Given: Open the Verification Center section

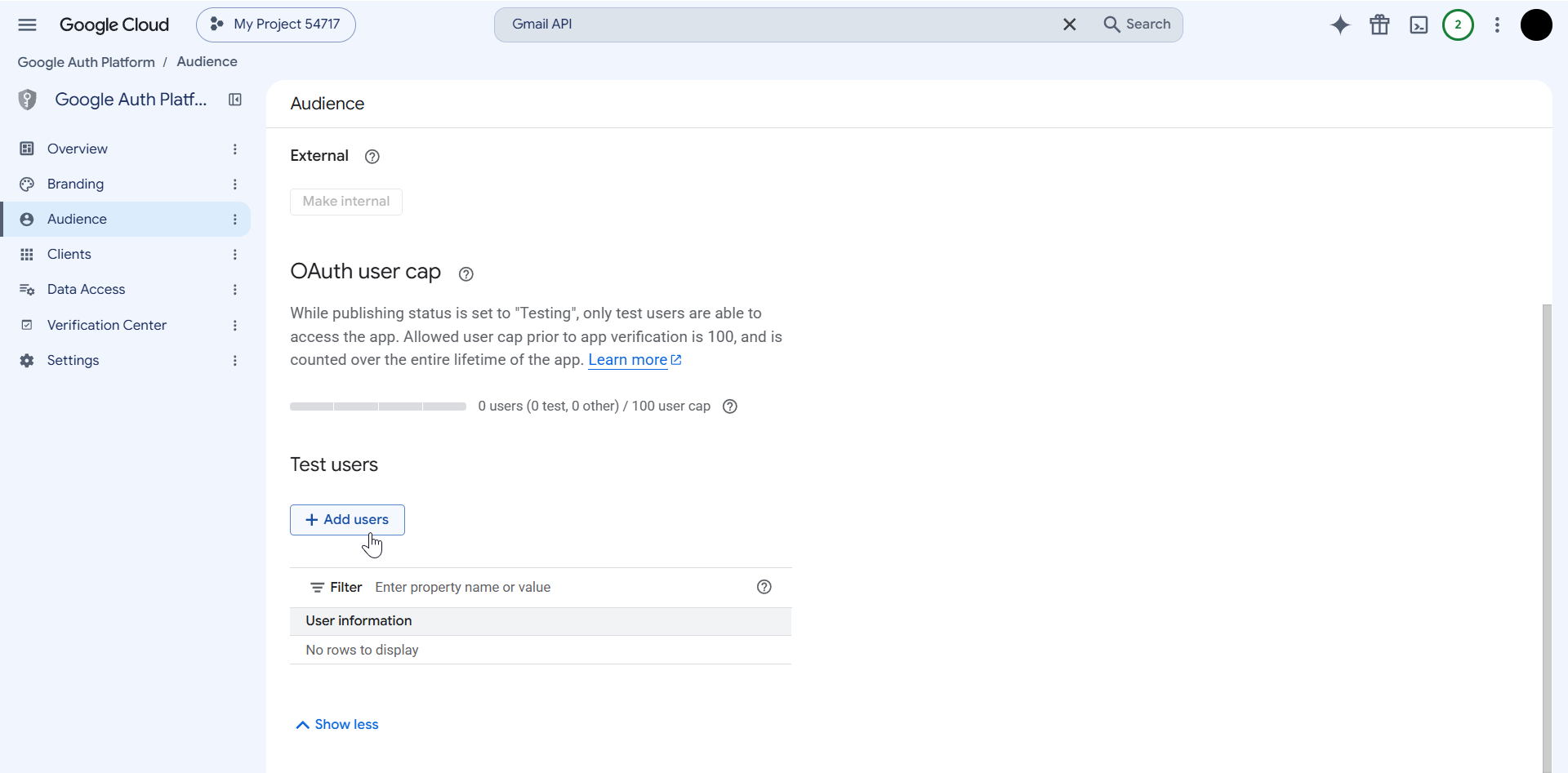Looking at the screenshot, I should (x=107, y=325).
